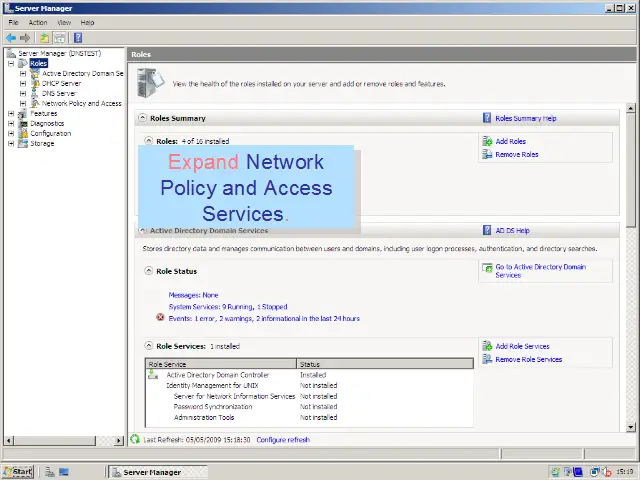The height and width of the screenshot is (480, 640).
Task: Click the Storage tree icon
Action: (x=23, y=143)
